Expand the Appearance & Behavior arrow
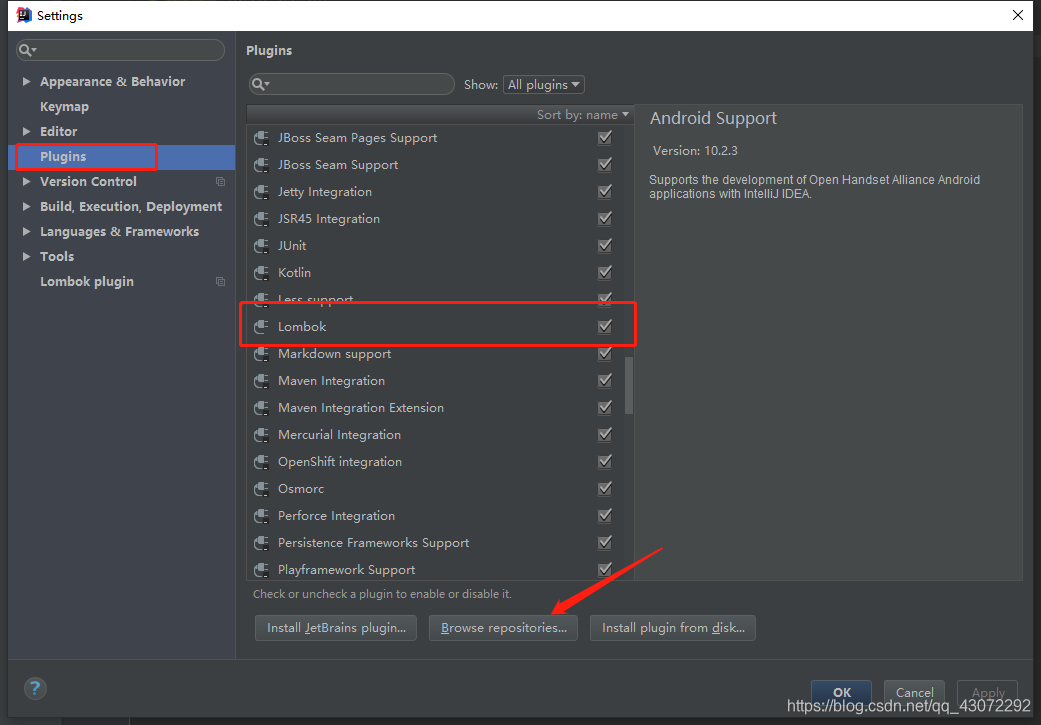The width and height of the screenshot is (1041, 725). [27, 82]
